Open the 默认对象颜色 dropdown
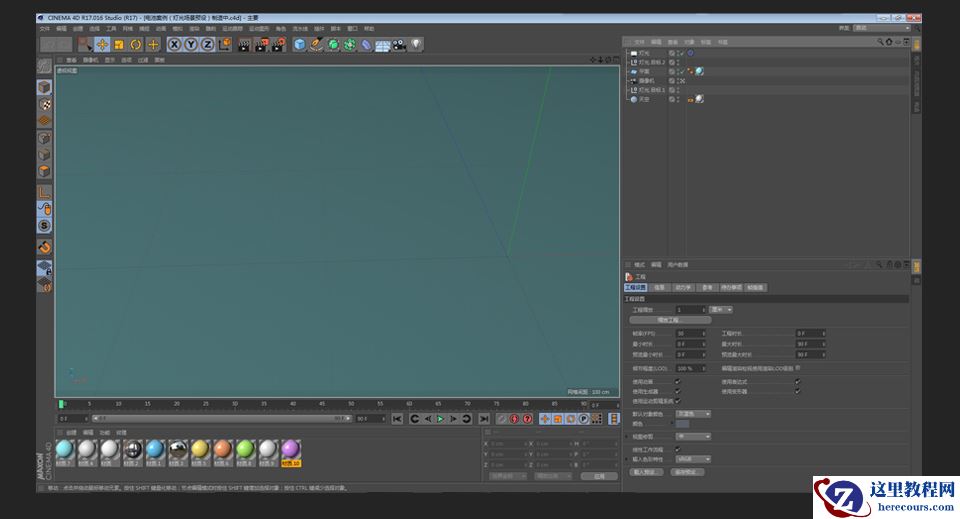960x519 pixels. [693, 413]
